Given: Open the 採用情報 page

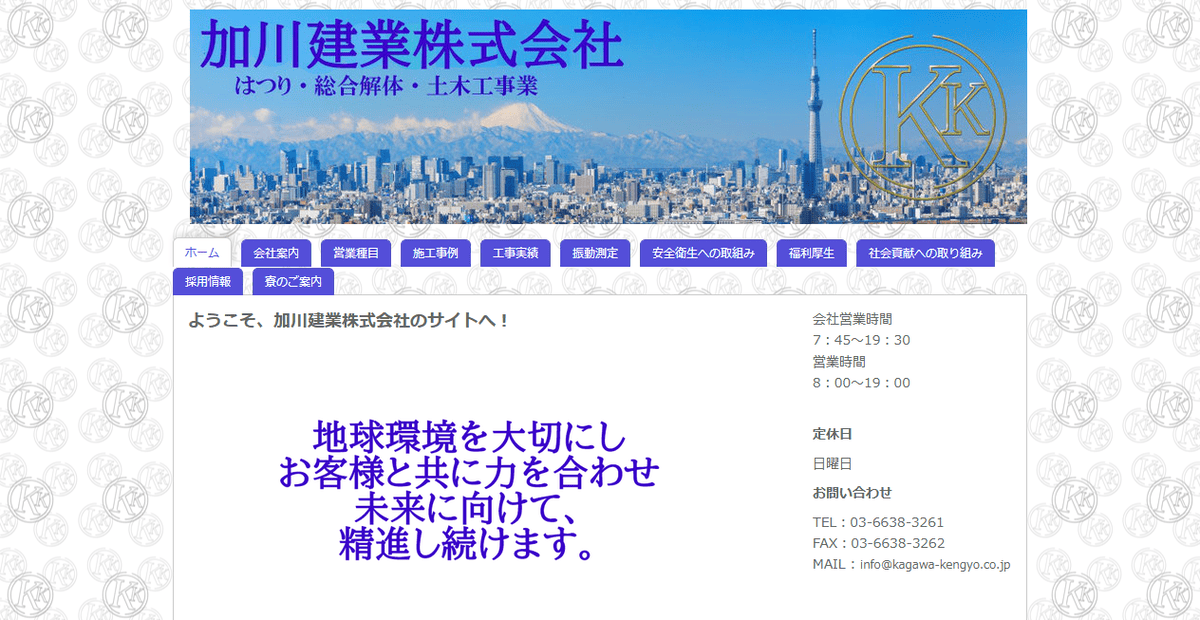Looking at the screenshot, I should click(x=210, y=281).
